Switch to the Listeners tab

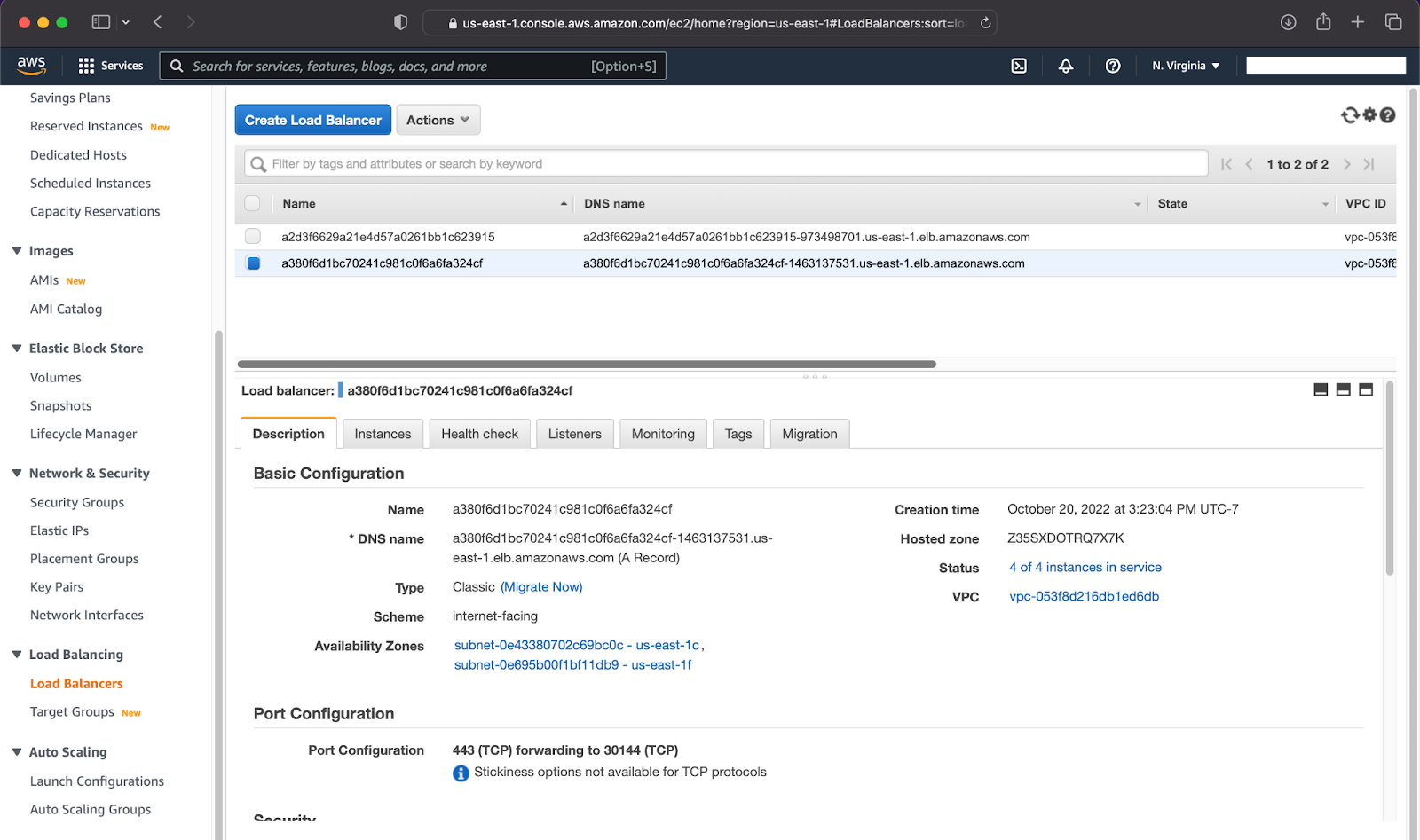click(574, 434)
